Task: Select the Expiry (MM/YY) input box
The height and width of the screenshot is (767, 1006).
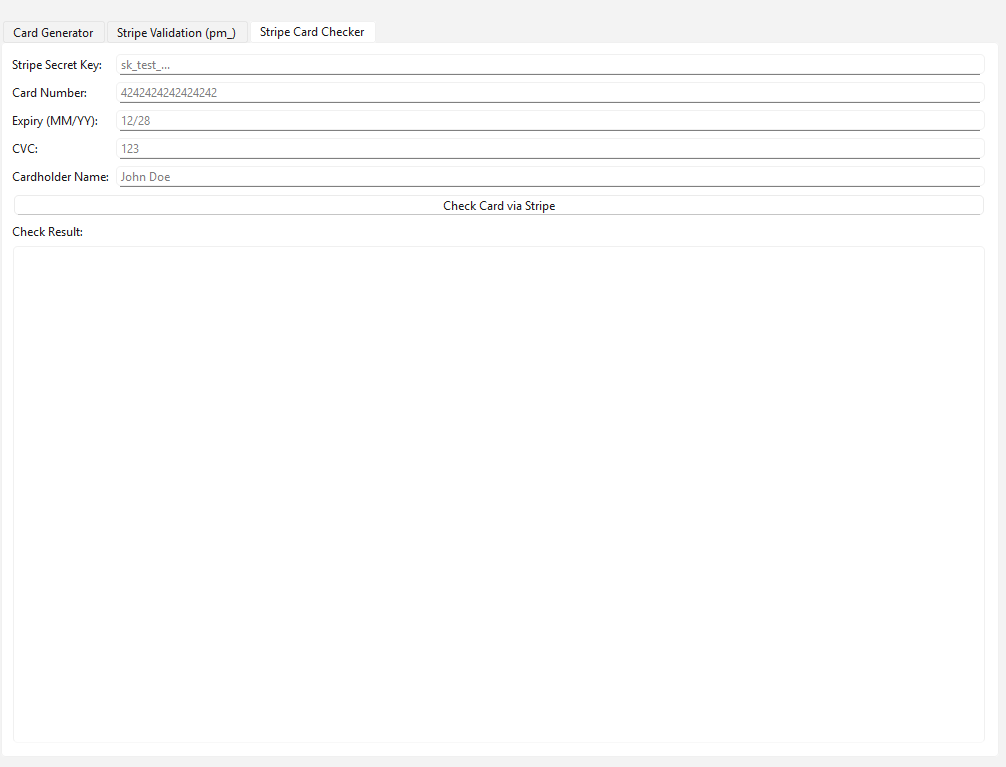Action: click(548, 121)
